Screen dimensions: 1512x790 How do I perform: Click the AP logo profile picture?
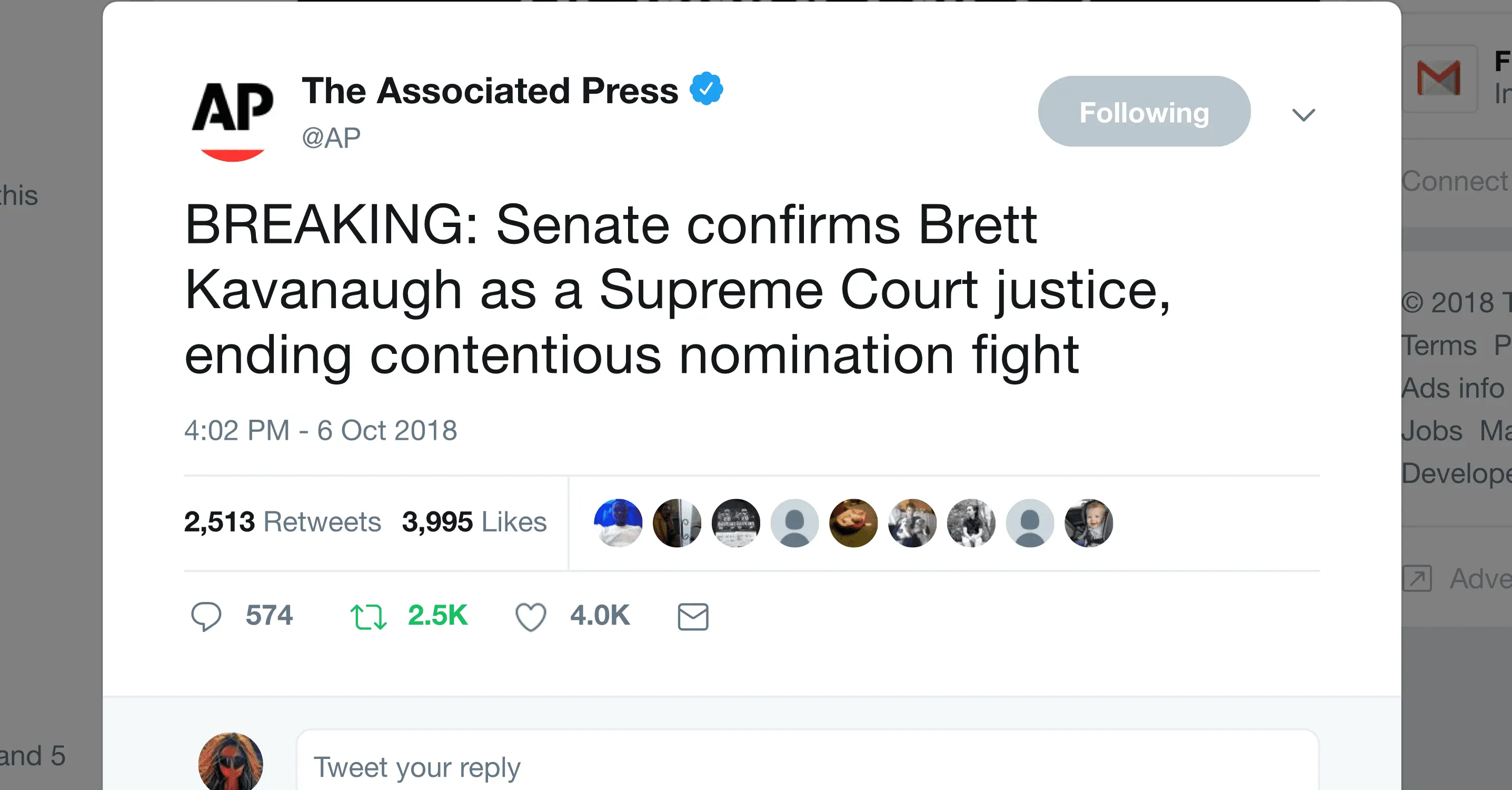point(233,117)
